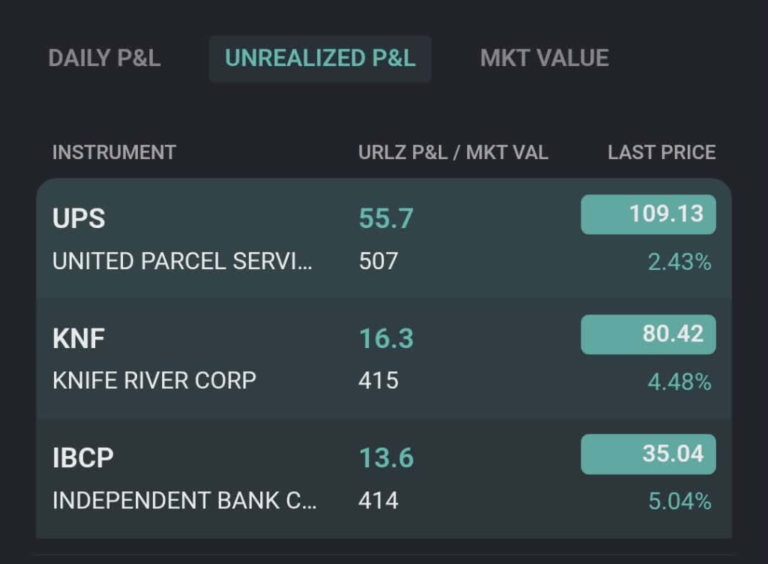Click UPS last price badge 109.13
Viewport: 768px width, 564px height.
pyautogui.click(x=648, y=214)
